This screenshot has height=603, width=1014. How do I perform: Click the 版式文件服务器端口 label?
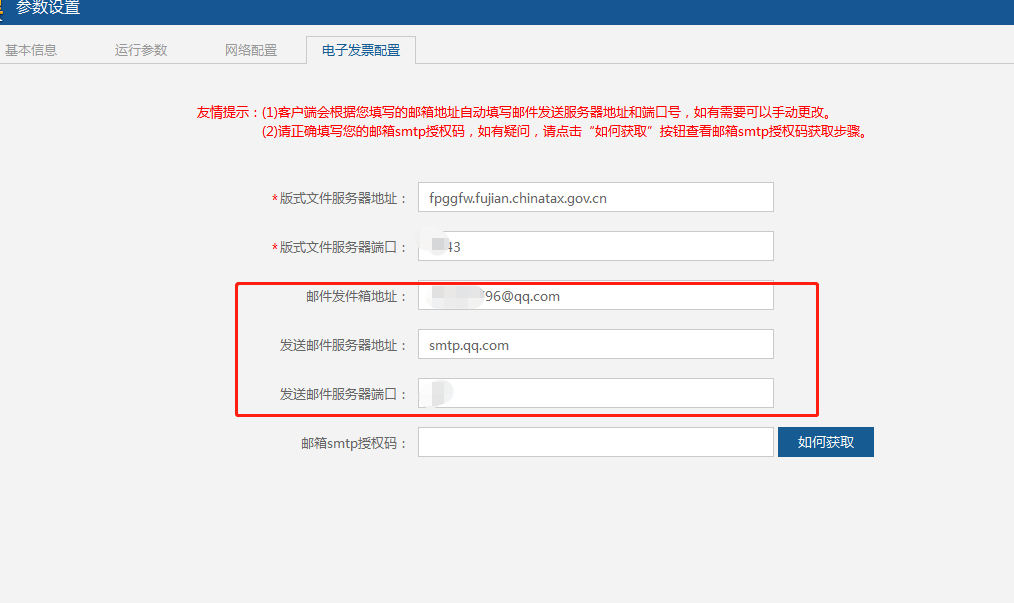[343, 248]
